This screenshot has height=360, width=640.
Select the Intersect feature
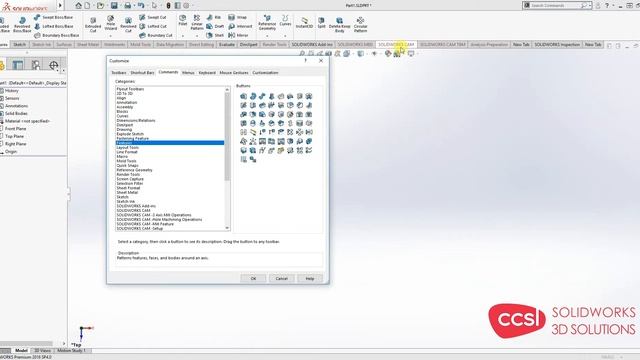240,26
